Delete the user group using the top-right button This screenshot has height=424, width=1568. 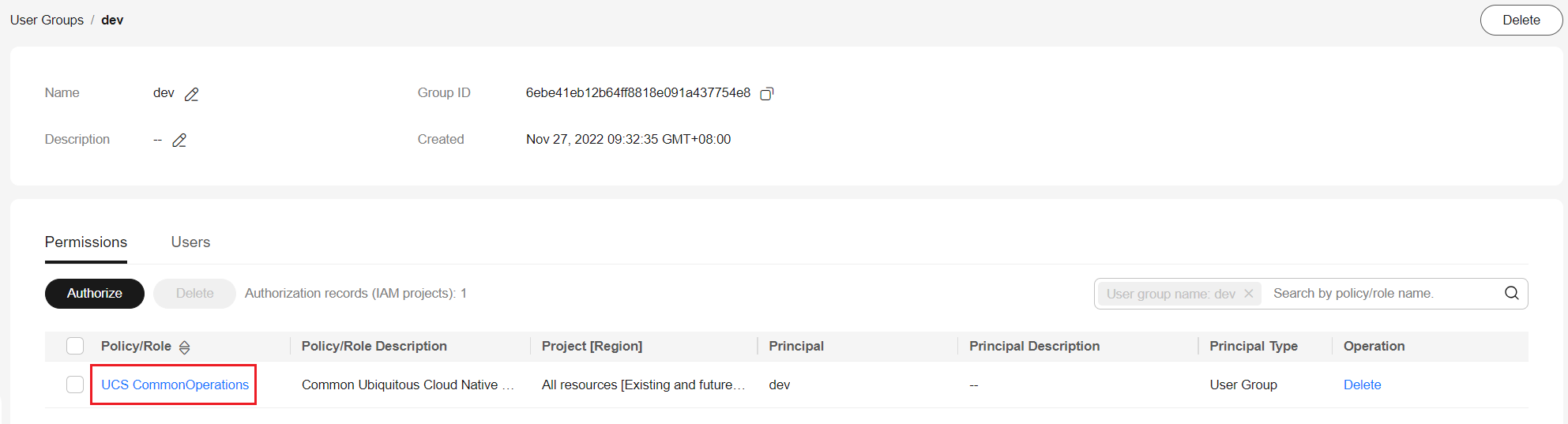tap(1521, 21)
